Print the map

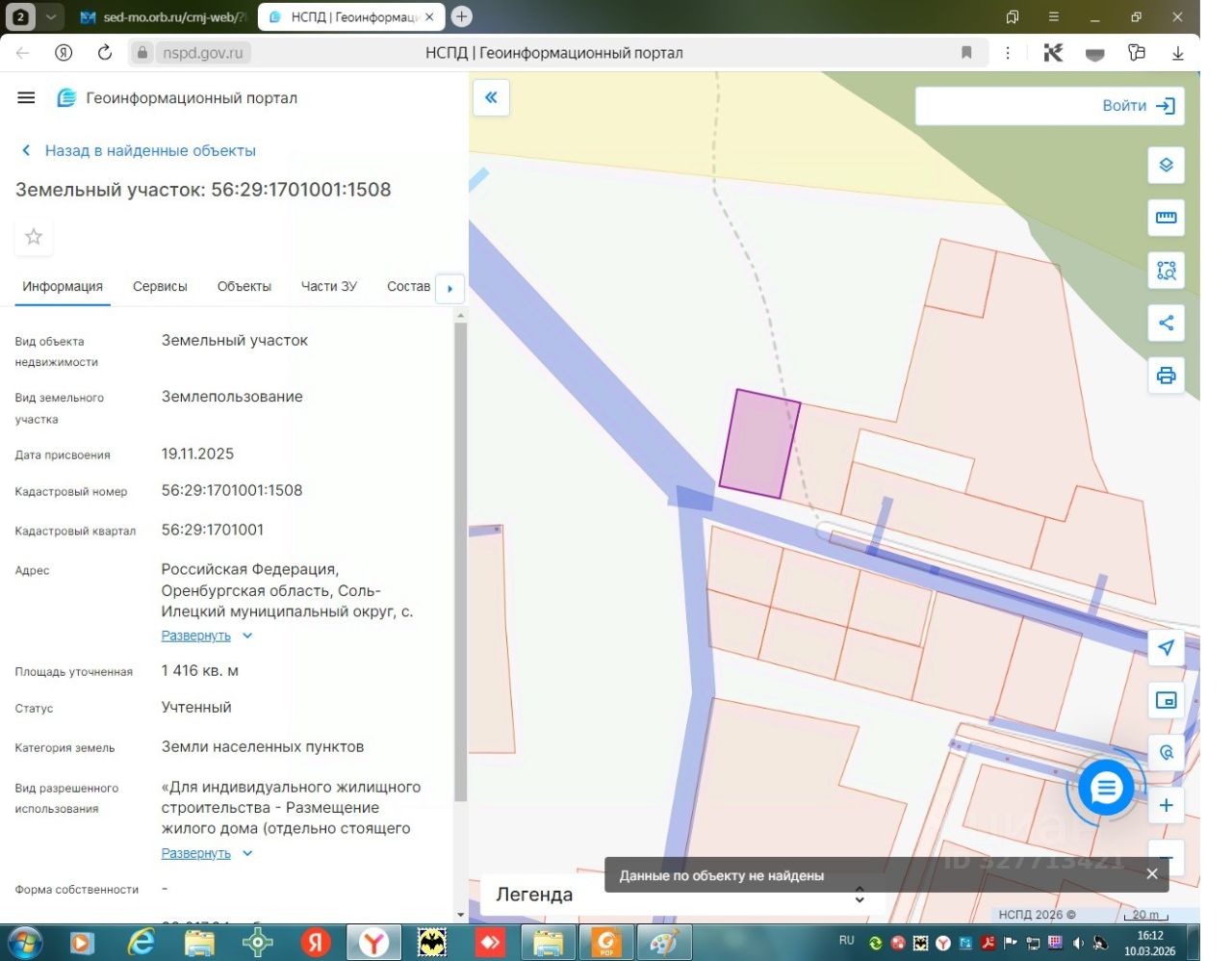(1166, 376)
